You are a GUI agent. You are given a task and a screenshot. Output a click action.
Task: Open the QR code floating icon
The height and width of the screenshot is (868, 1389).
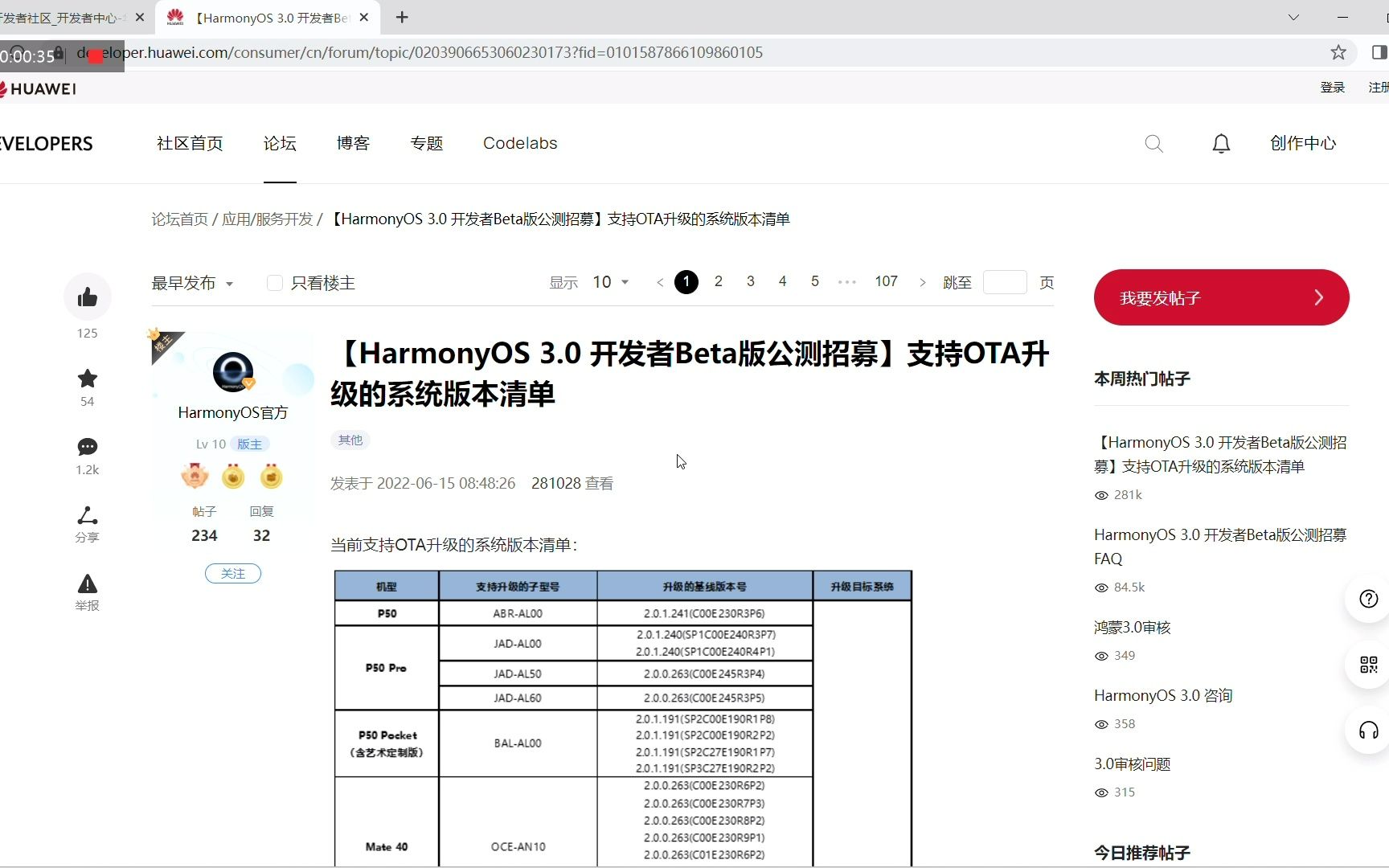point(1368,665)
